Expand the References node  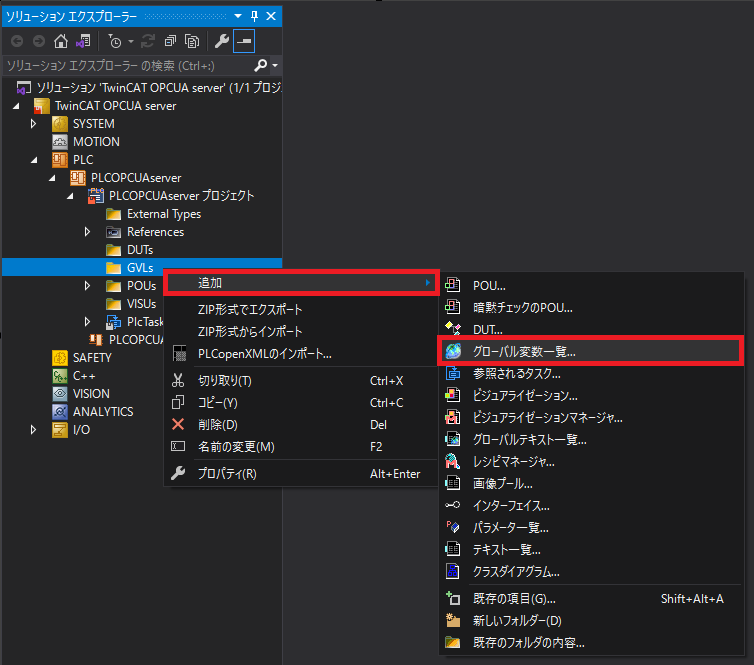[x=87, y=232]
